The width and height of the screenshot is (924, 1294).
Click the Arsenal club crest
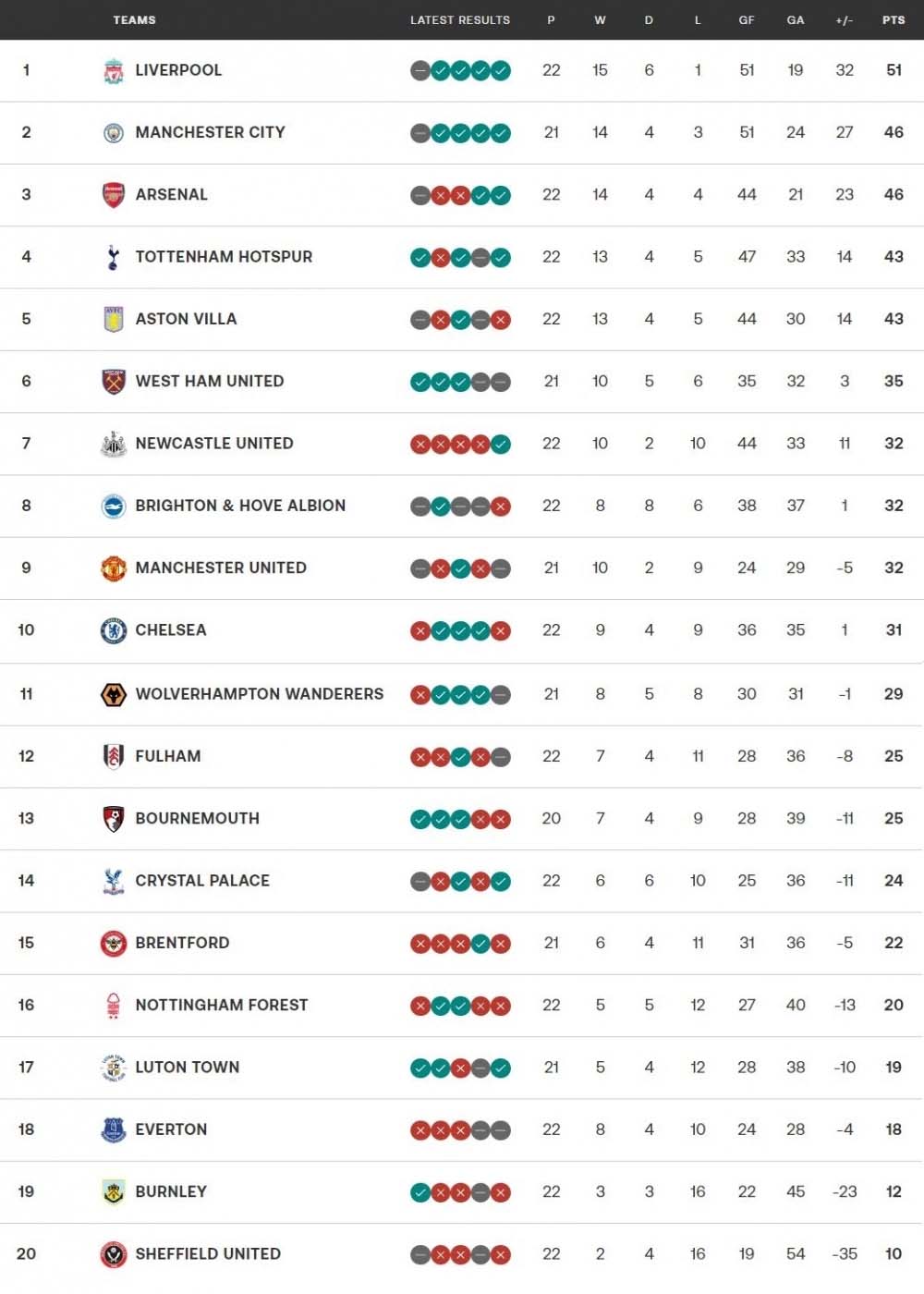(x=114, y=195)
